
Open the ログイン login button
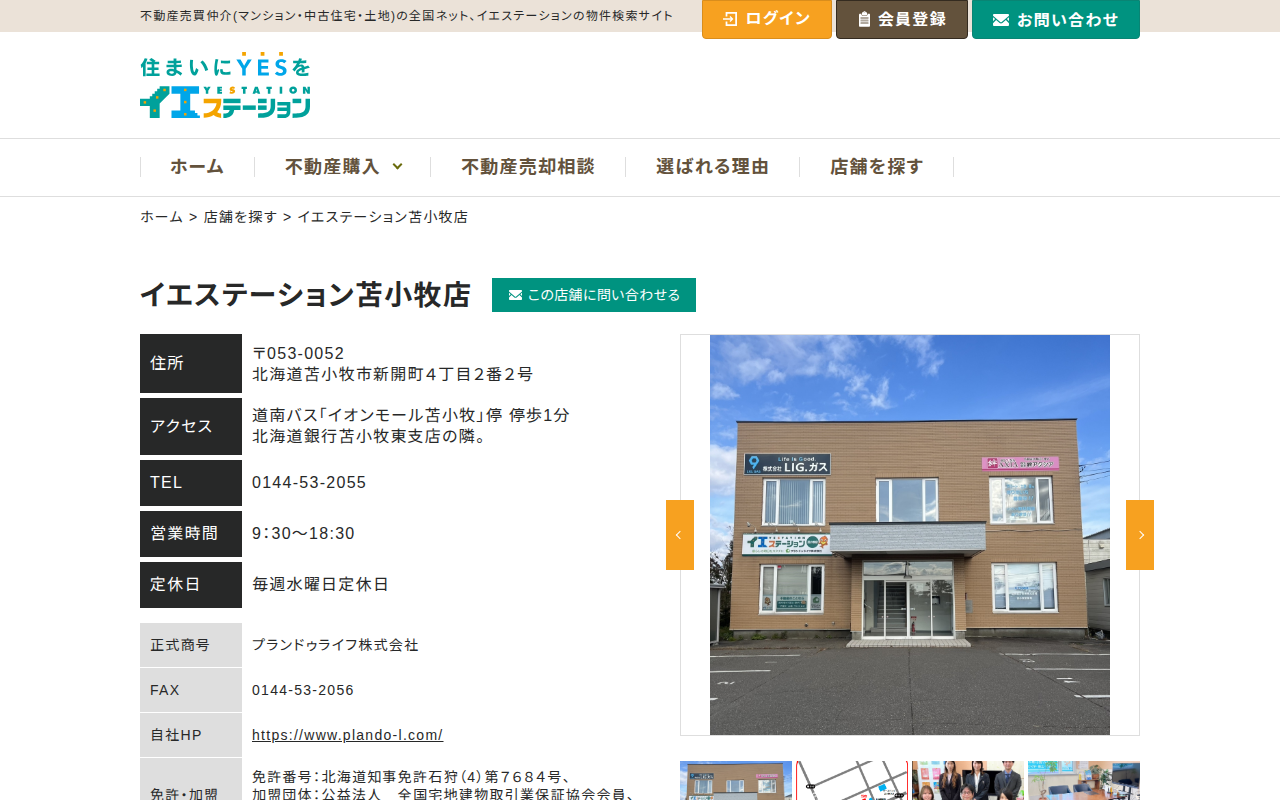(x=767, y=19)
